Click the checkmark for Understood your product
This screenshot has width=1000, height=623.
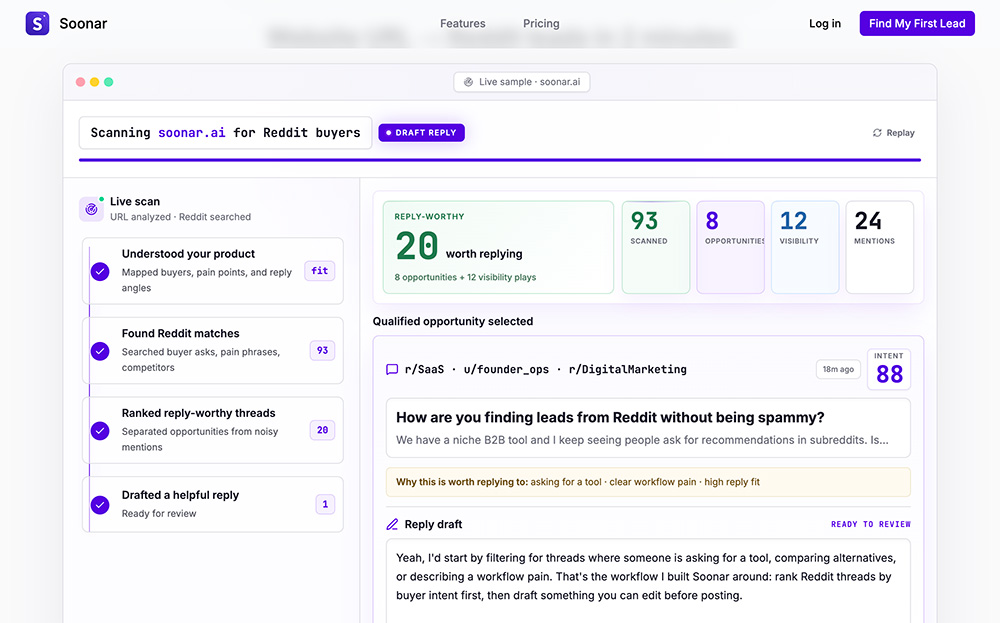tap(100, 272)
